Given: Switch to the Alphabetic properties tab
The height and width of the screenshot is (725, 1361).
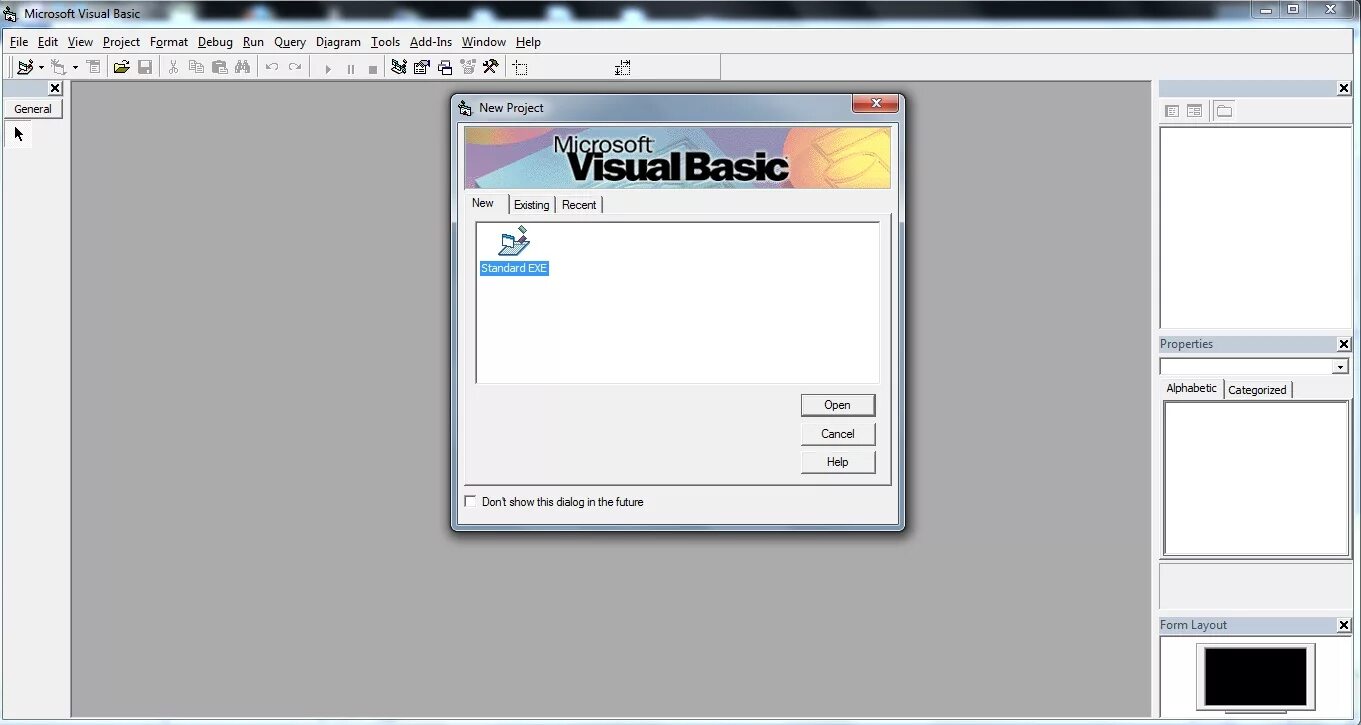Looking at the screenshot, I should point(1192,388).
